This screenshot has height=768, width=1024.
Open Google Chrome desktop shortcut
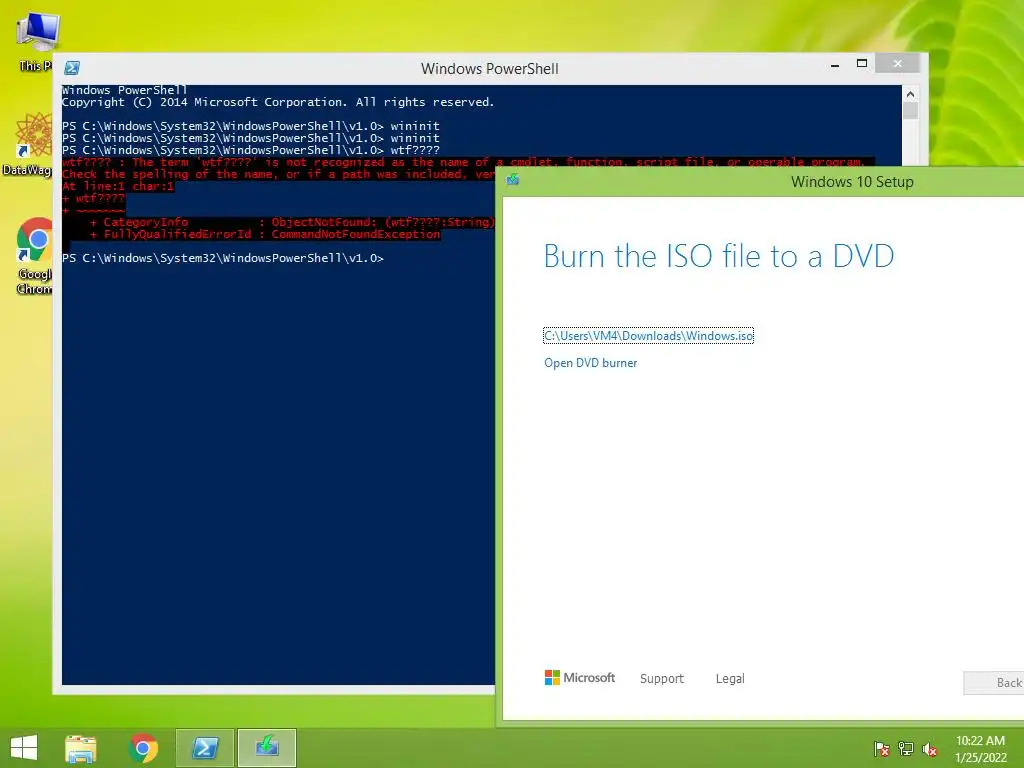point(35,256)
